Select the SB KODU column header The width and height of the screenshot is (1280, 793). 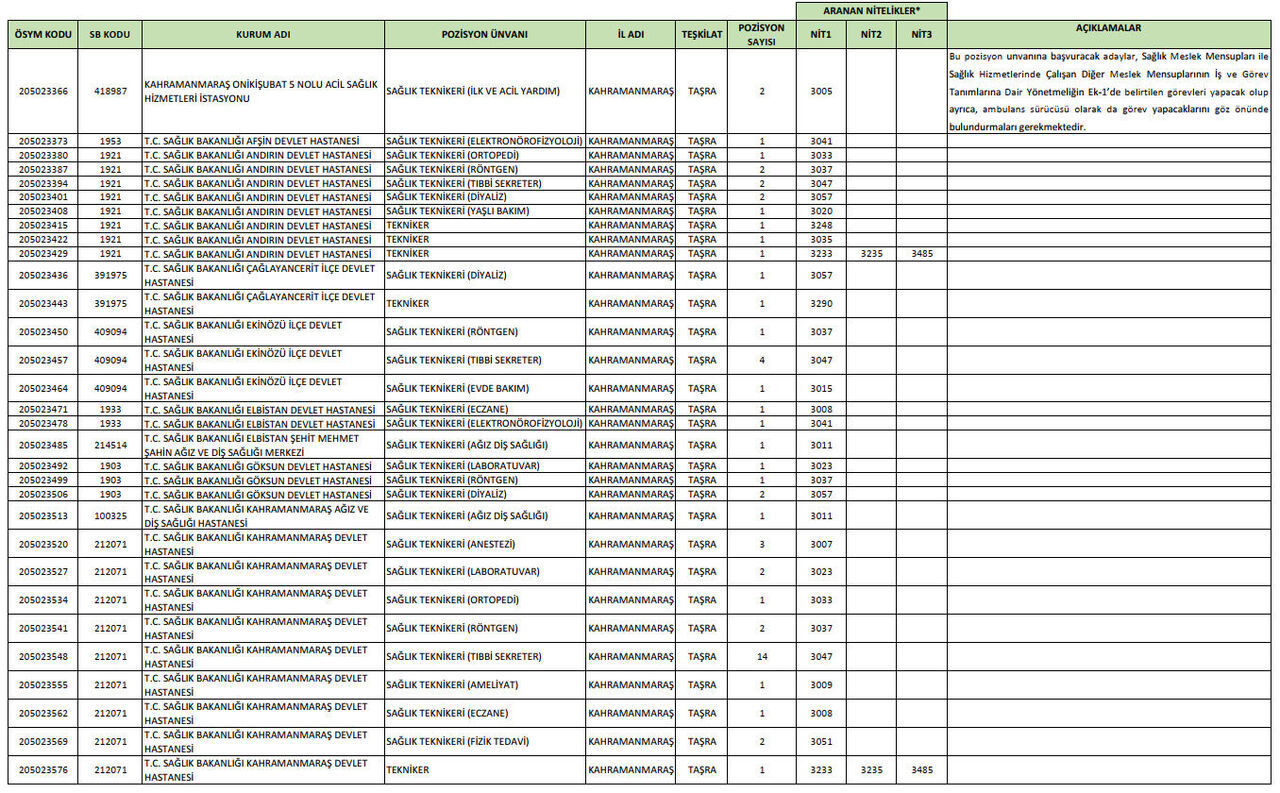point(110,34)
